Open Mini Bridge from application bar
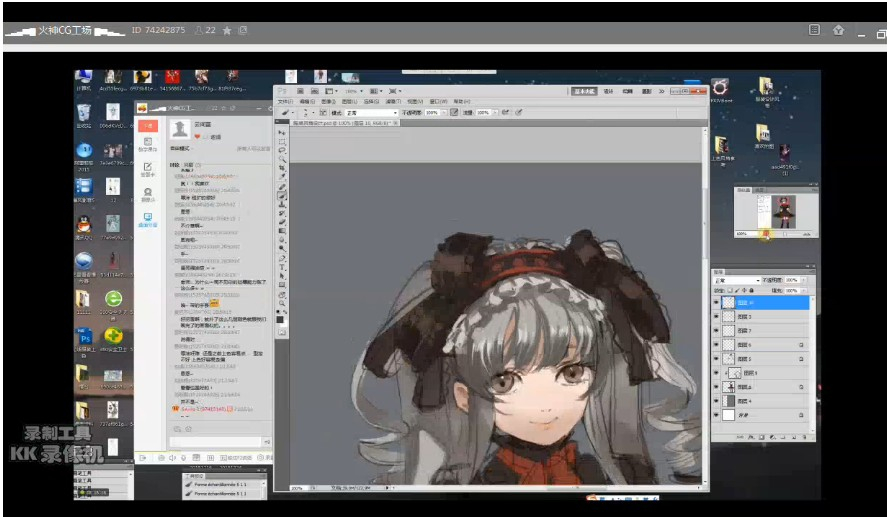This screenshot has height=517, width=887. point(315,92)
